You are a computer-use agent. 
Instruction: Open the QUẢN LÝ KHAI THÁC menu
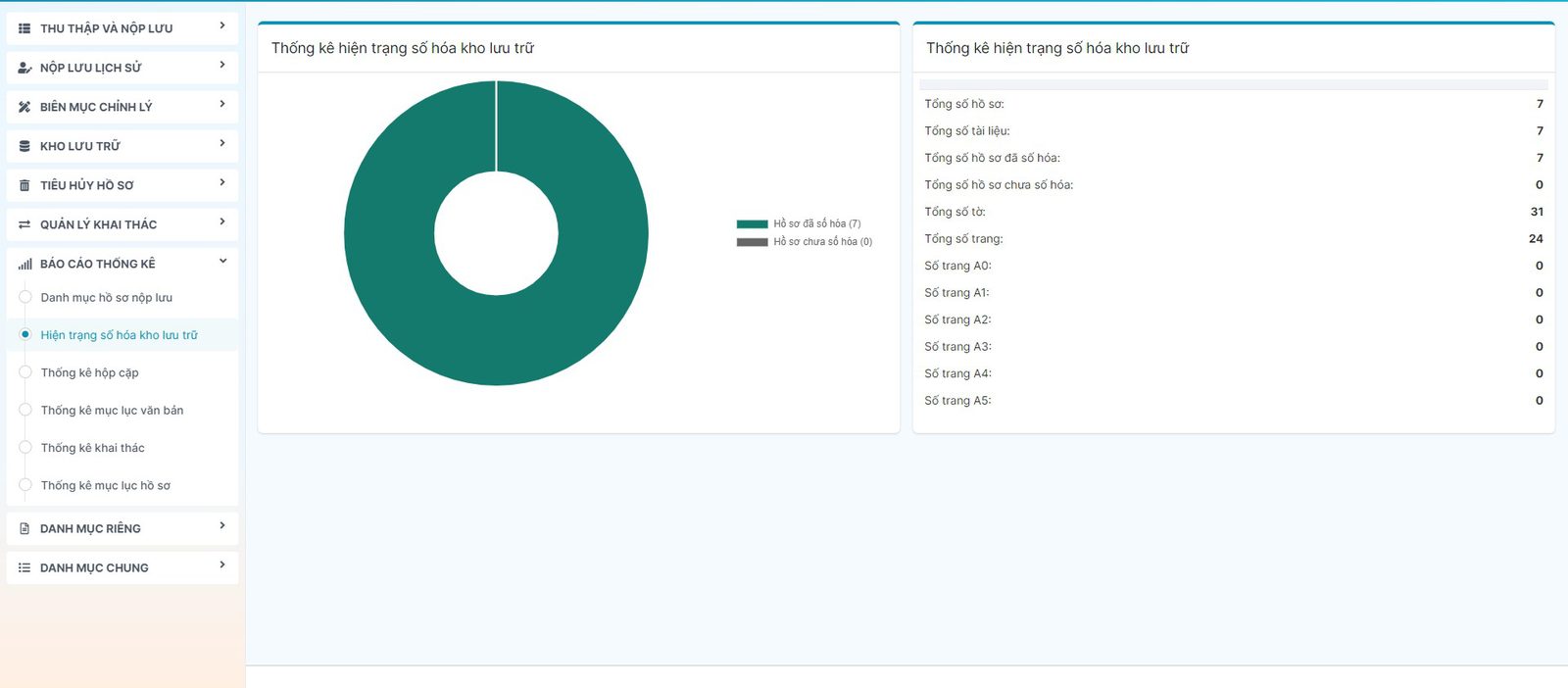pyautogui.click(x=122, y=223)
